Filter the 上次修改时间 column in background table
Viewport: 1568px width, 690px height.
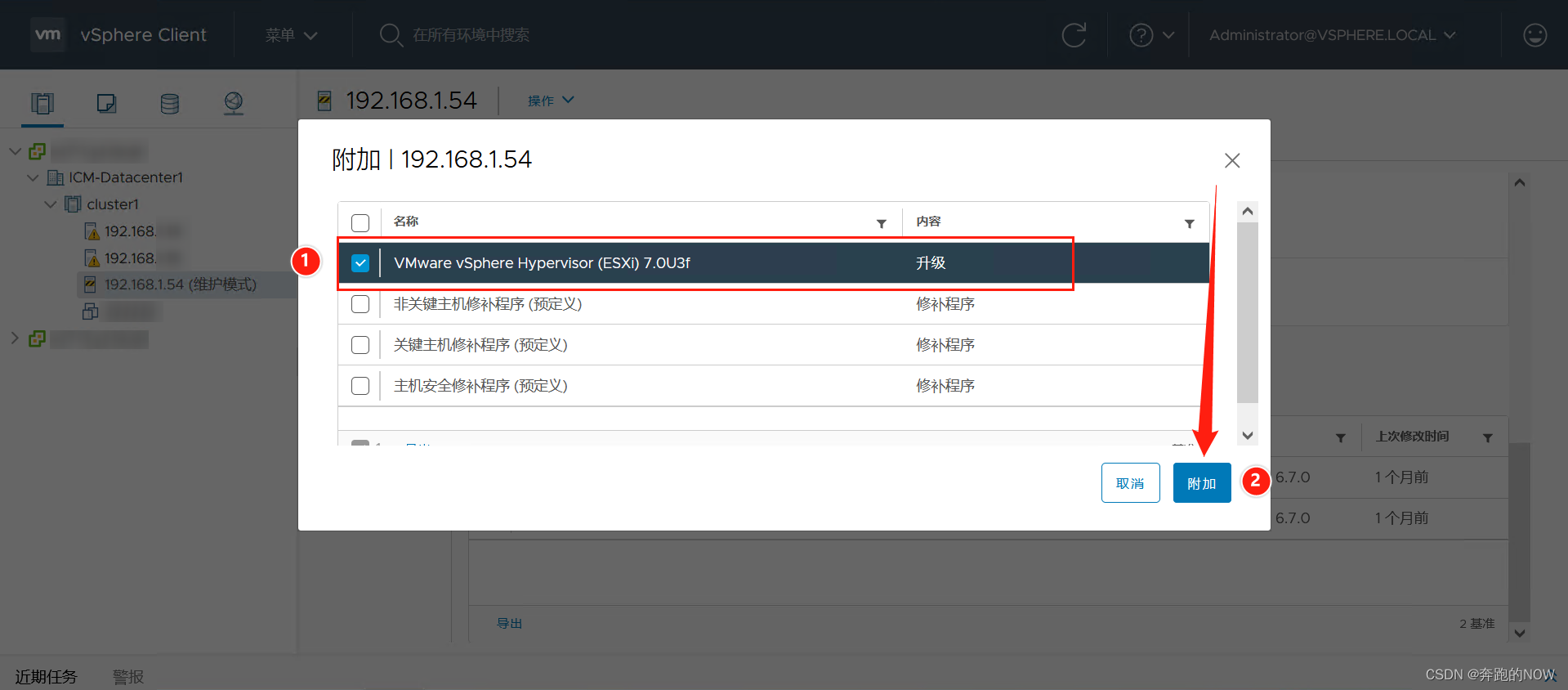pos(1488,437)
